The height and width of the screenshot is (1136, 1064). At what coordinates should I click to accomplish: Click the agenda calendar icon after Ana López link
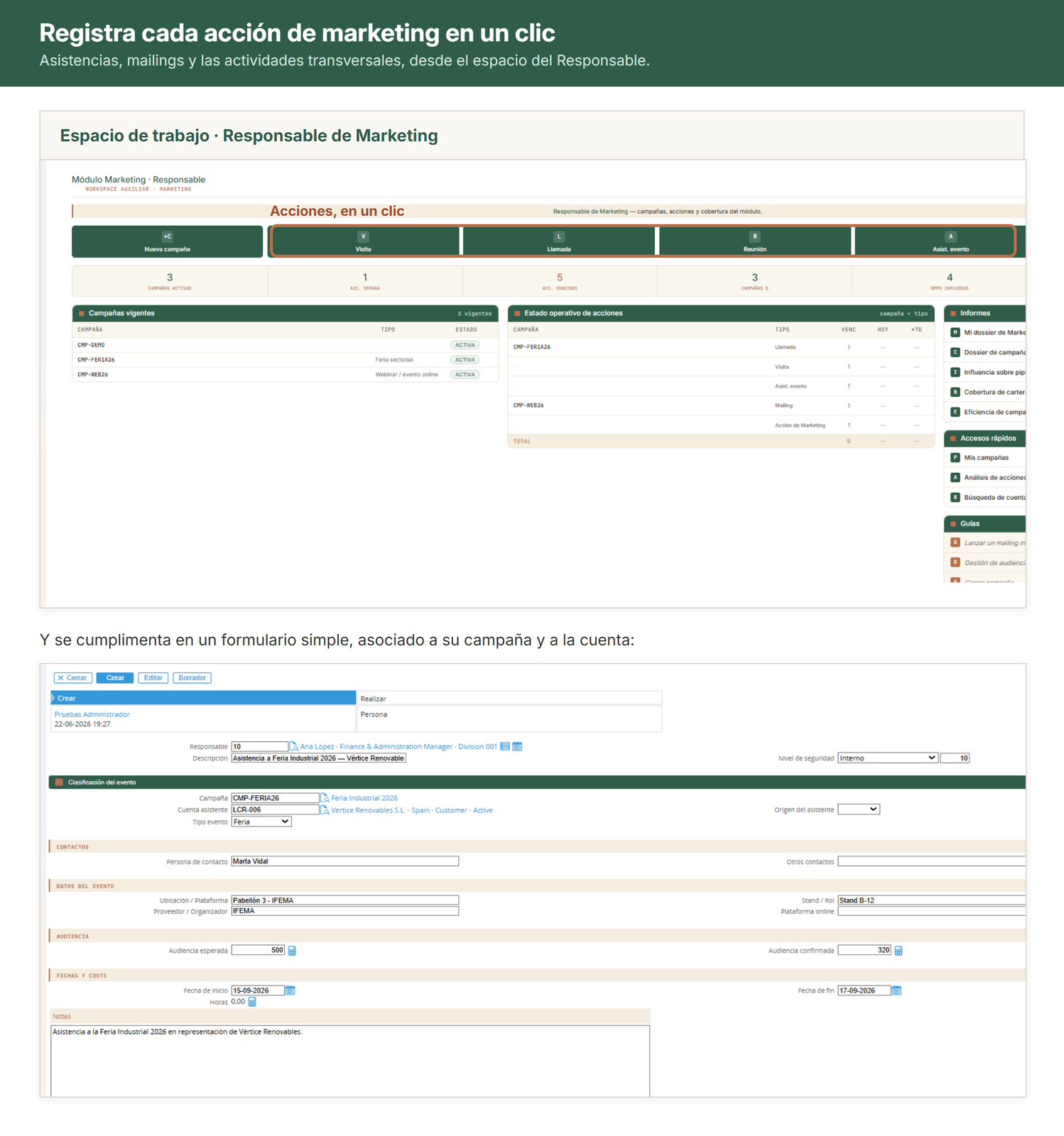click(517, 746)
